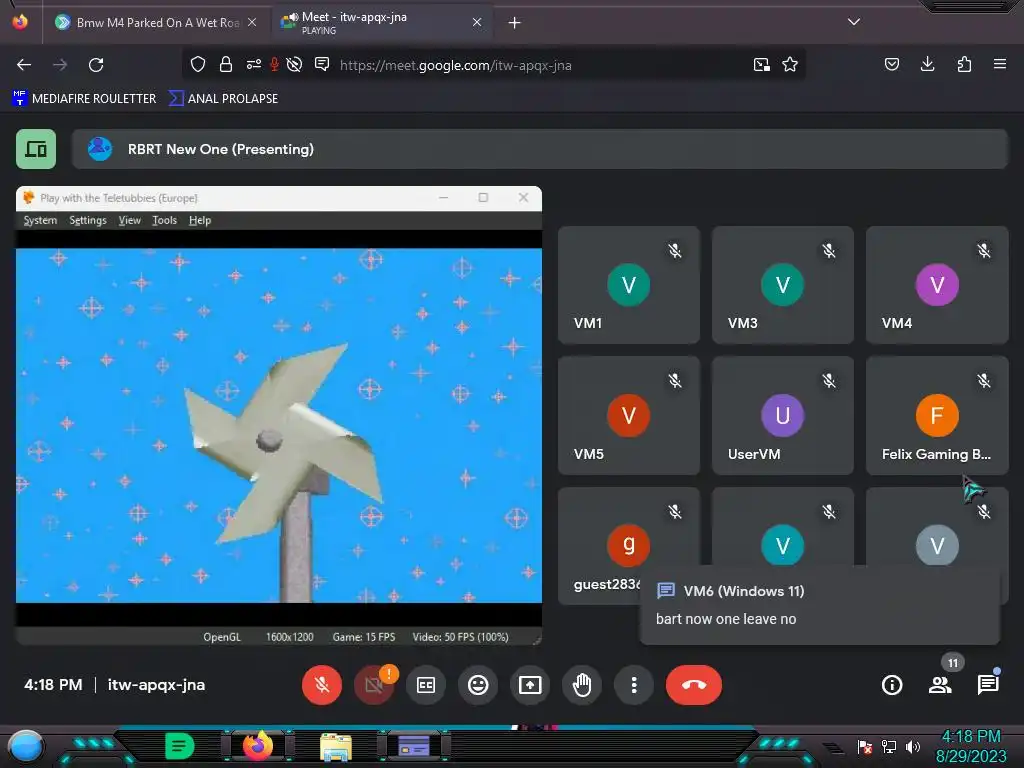Select the Meet - itw-apqx-jna tab
Viewport: 1024px width, 768px height.
pyautogui.click(x=381, y=23)
